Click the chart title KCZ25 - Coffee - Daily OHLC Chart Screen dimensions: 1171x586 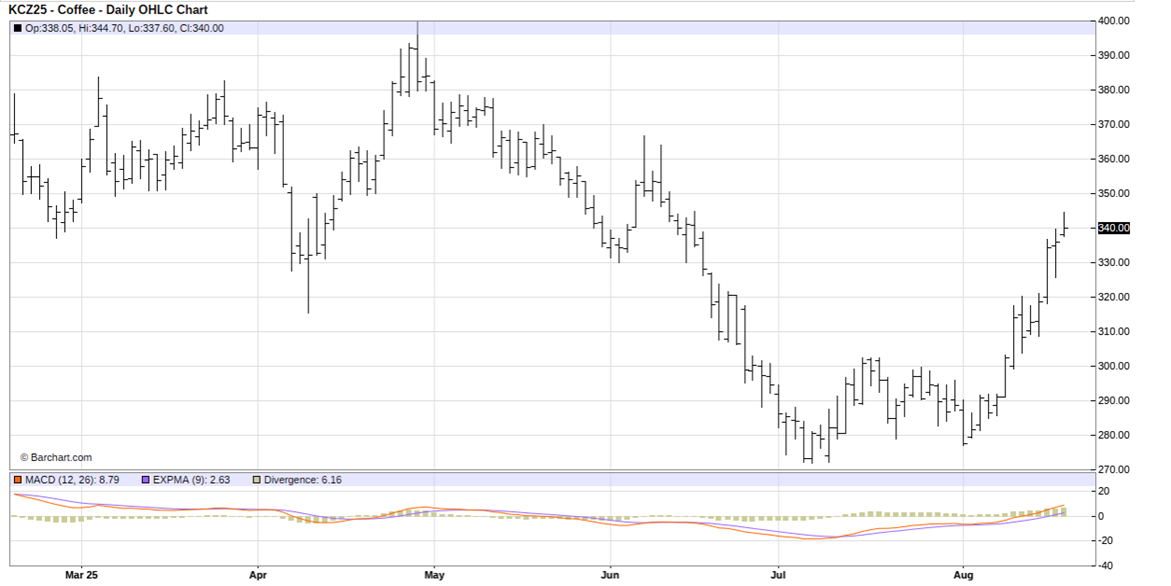coord(108,10)
